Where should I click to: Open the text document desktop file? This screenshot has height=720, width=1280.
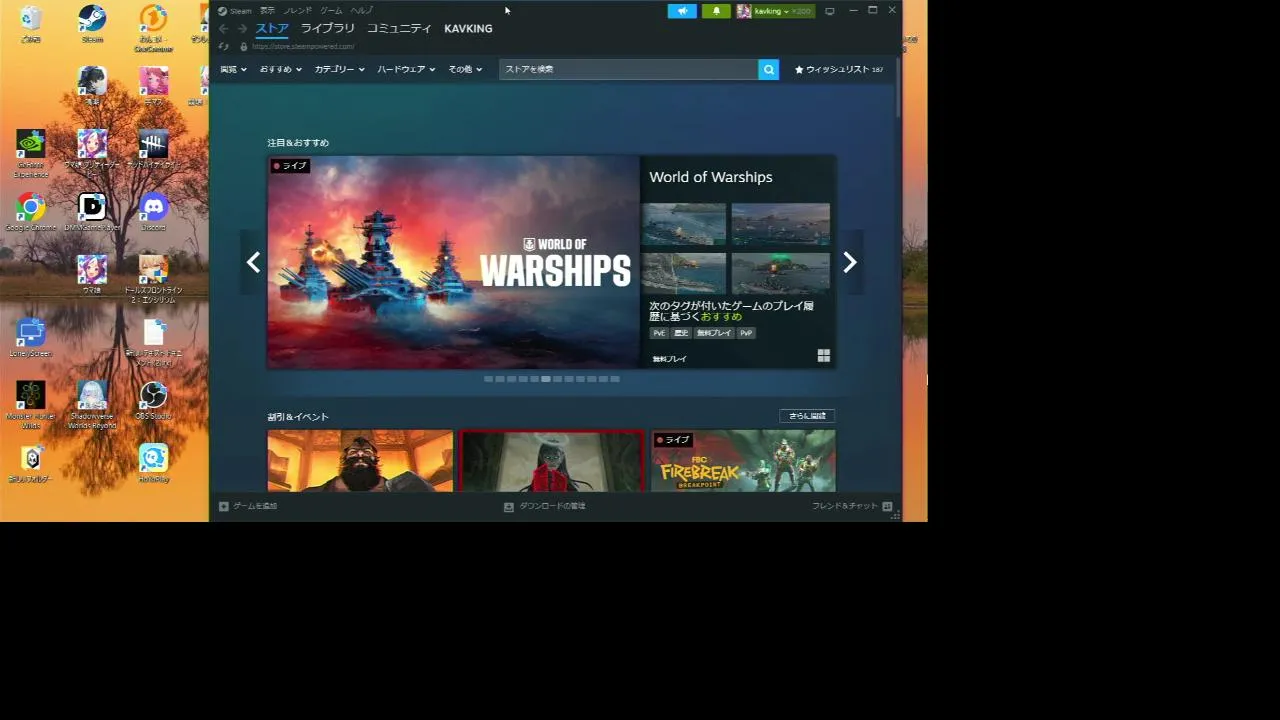[153, 340]
